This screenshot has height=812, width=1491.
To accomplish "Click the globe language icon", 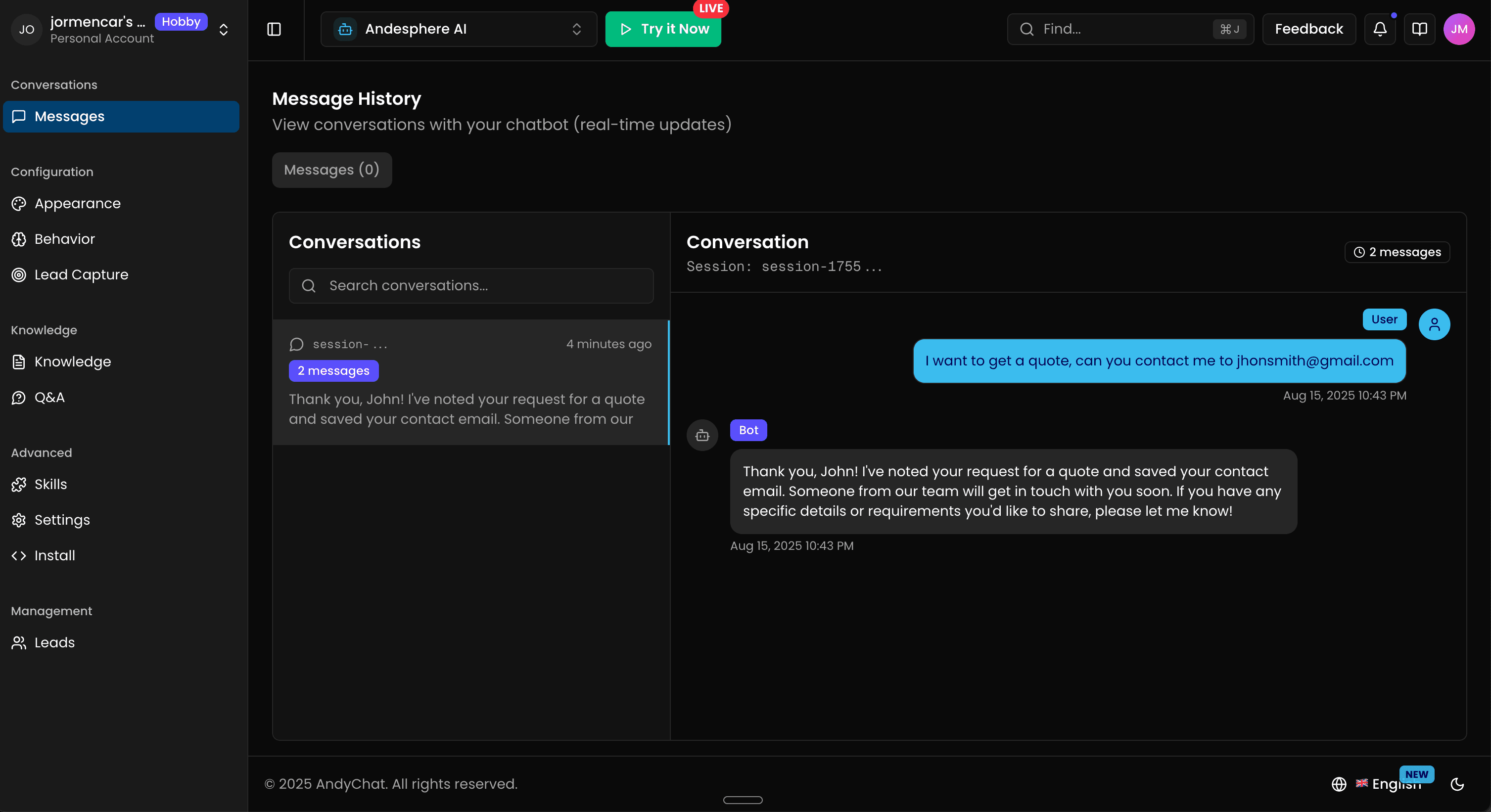I will click(x=1339, y=784).
